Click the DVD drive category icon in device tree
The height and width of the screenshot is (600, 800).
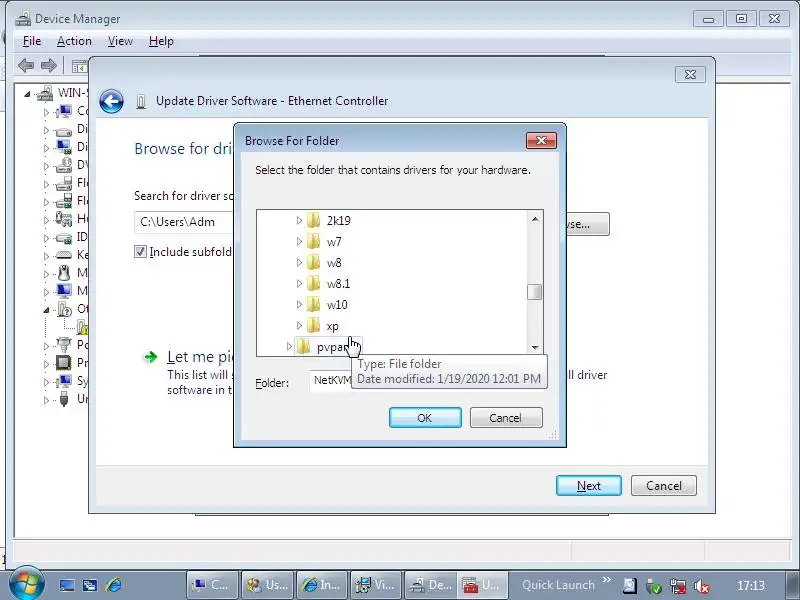[x=64, y=165]
